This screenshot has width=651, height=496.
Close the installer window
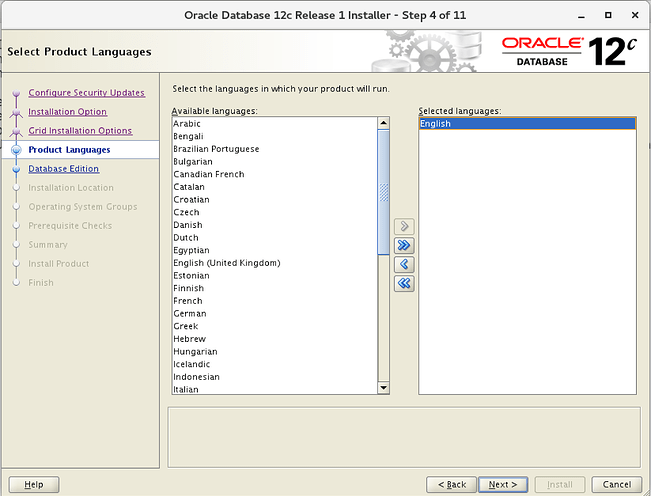635,15
